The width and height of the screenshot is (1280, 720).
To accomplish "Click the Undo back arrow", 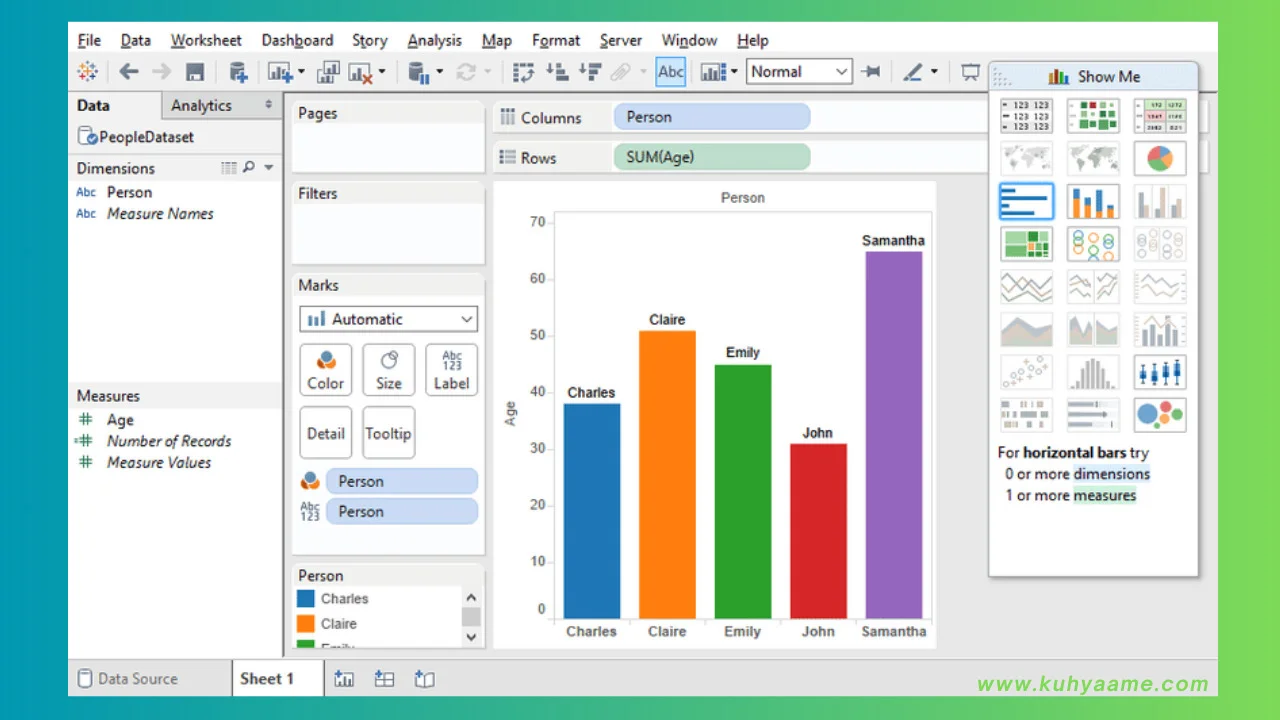I will tap(128, 72).
